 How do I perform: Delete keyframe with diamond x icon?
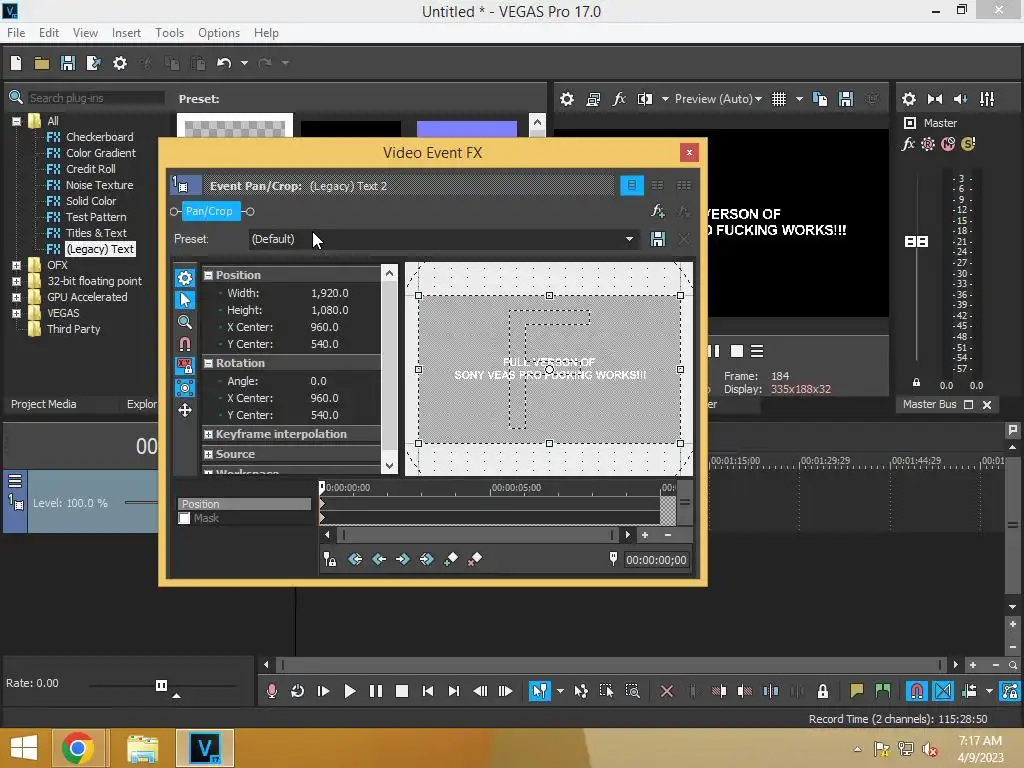475,559
